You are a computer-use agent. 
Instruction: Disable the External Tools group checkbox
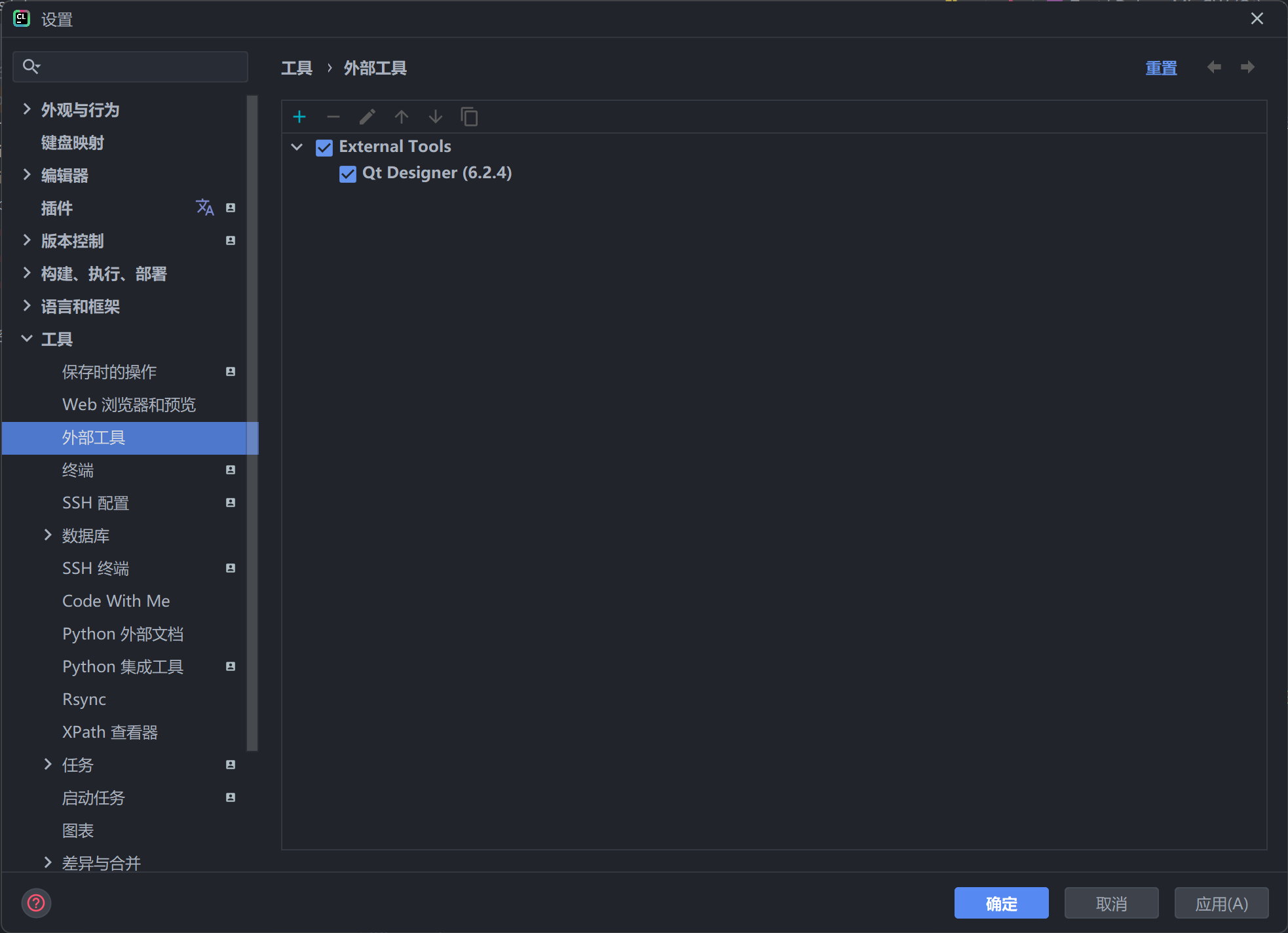(324, 147)
